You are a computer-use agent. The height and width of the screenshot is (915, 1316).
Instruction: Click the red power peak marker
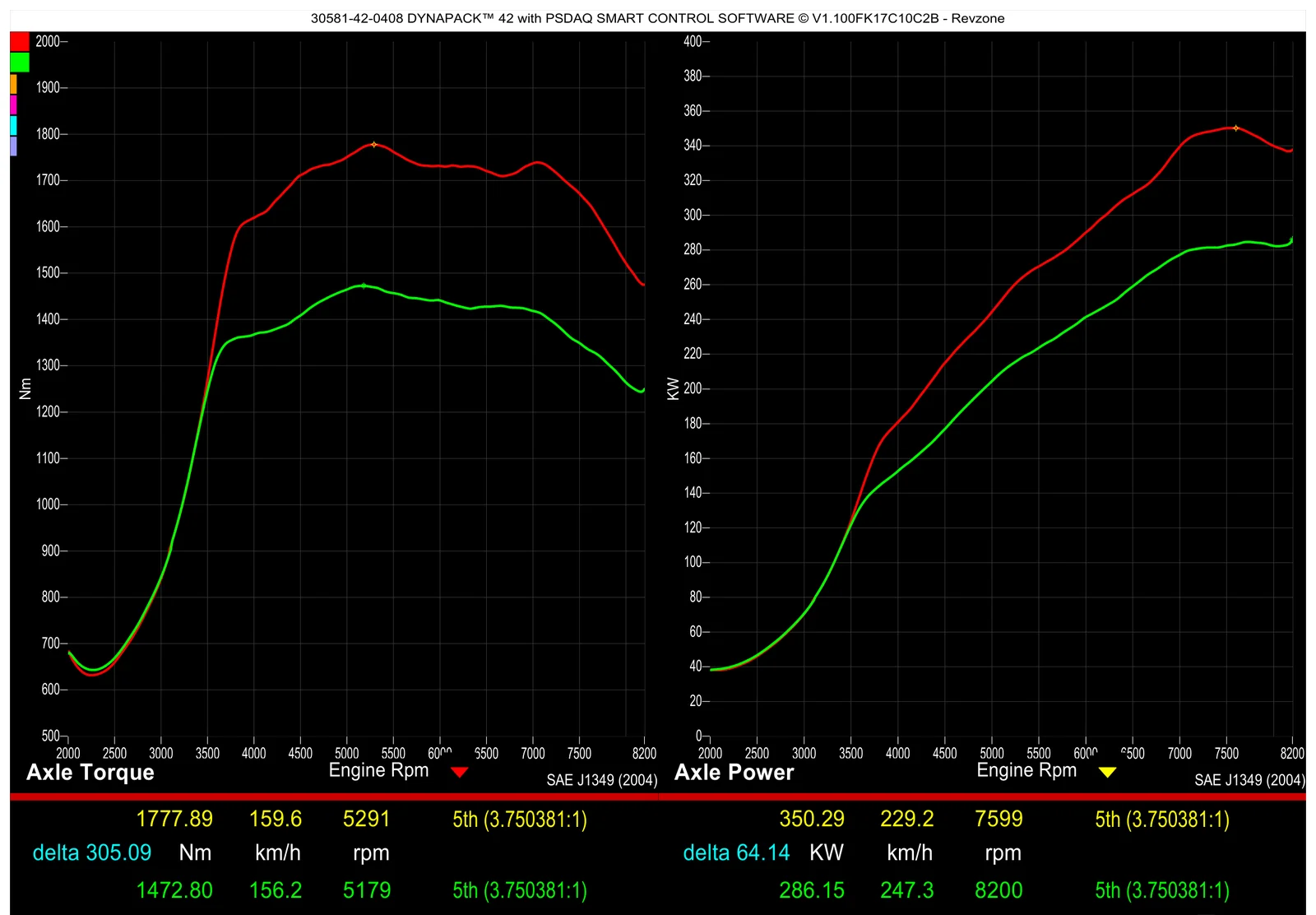point(1235,128)
